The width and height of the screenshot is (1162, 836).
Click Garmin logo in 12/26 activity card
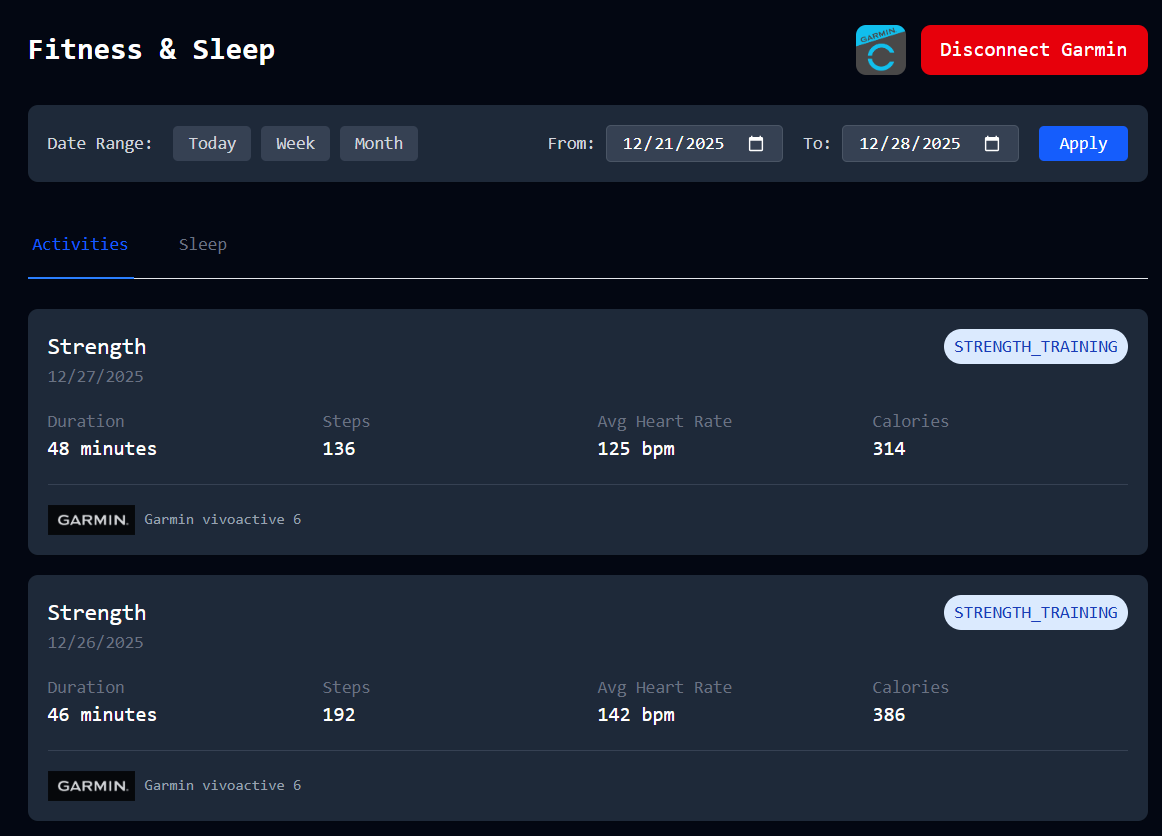(91, 786)
